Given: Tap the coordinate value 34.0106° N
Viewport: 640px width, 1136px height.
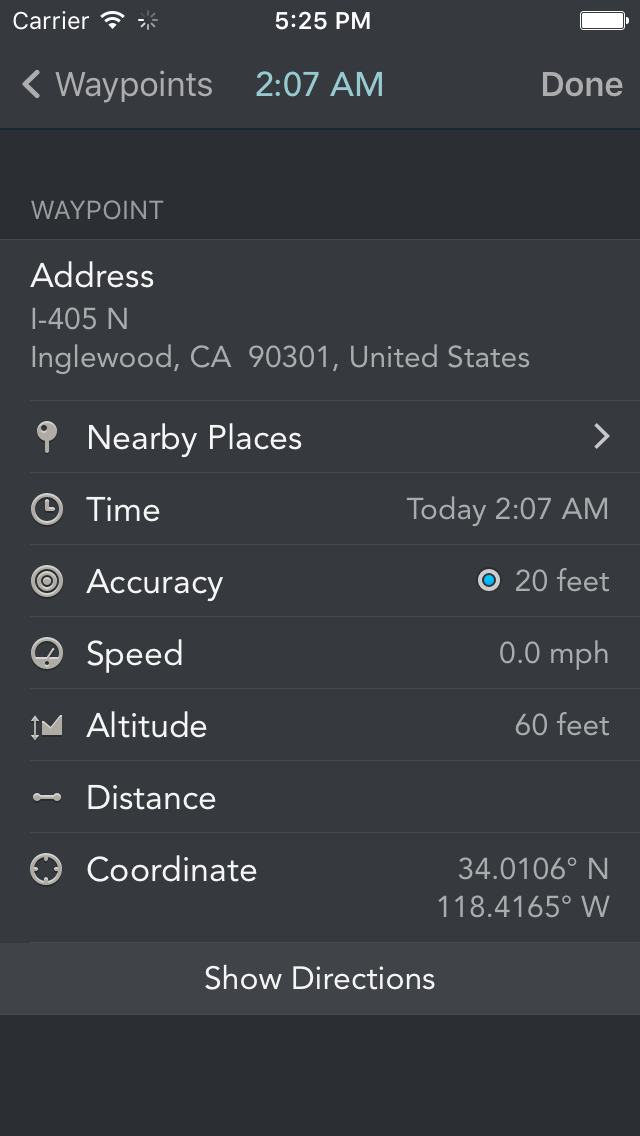Looking at the screenshot, I should point(533,869).
